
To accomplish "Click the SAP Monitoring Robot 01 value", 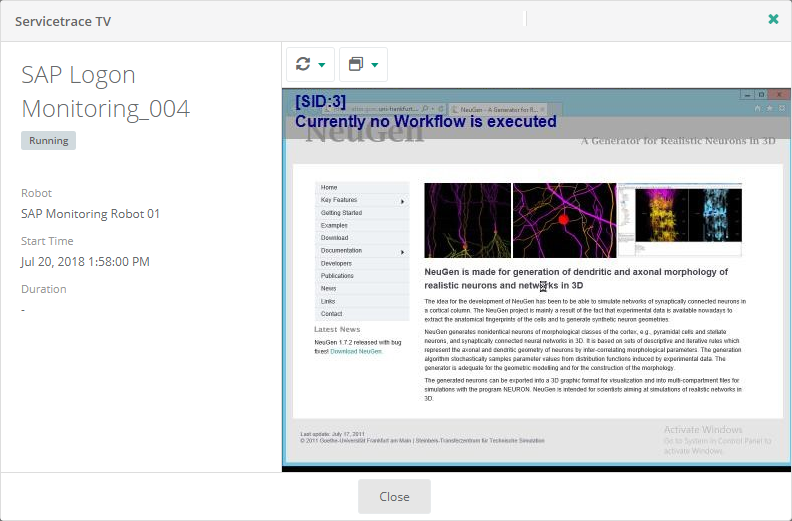I will [x=90, y=214].
